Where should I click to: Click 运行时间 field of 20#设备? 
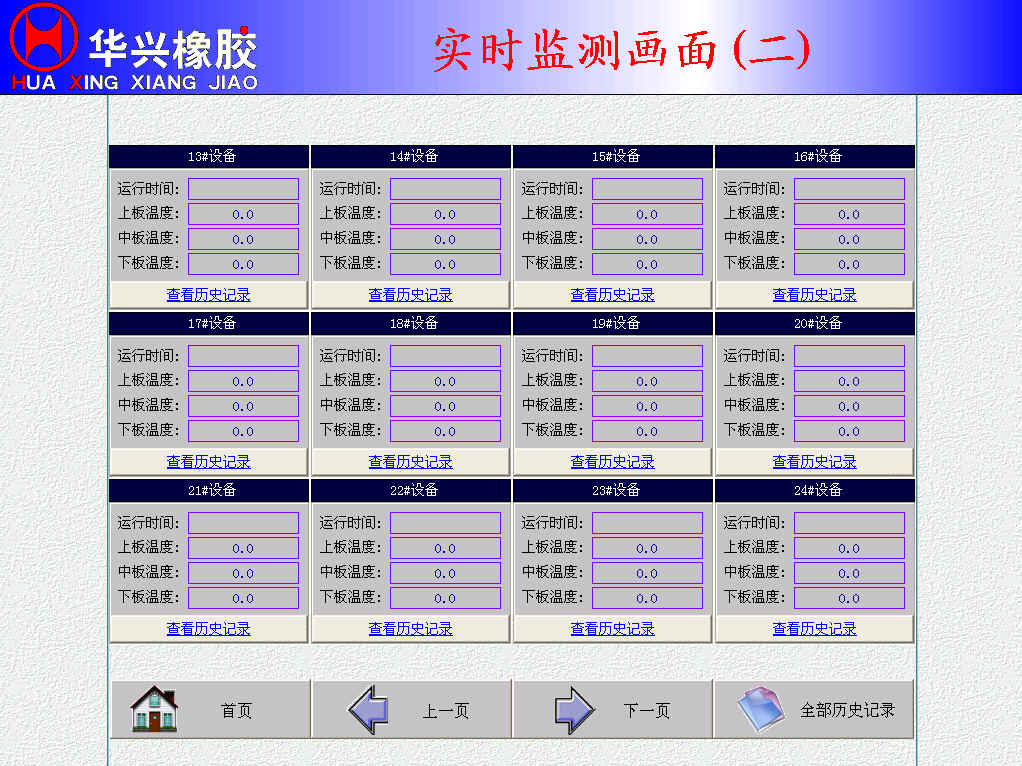click(x=850, y=356)
